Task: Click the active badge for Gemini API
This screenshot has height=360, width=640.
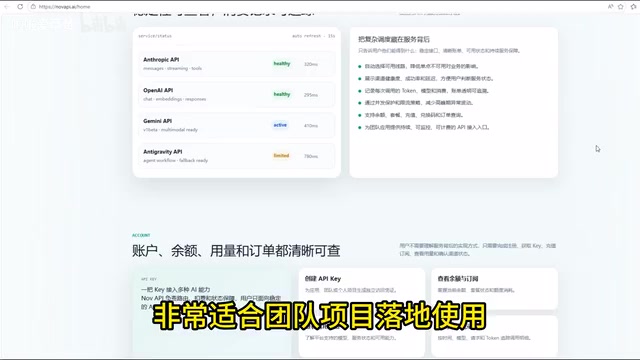Action: [x=280, y=125]
